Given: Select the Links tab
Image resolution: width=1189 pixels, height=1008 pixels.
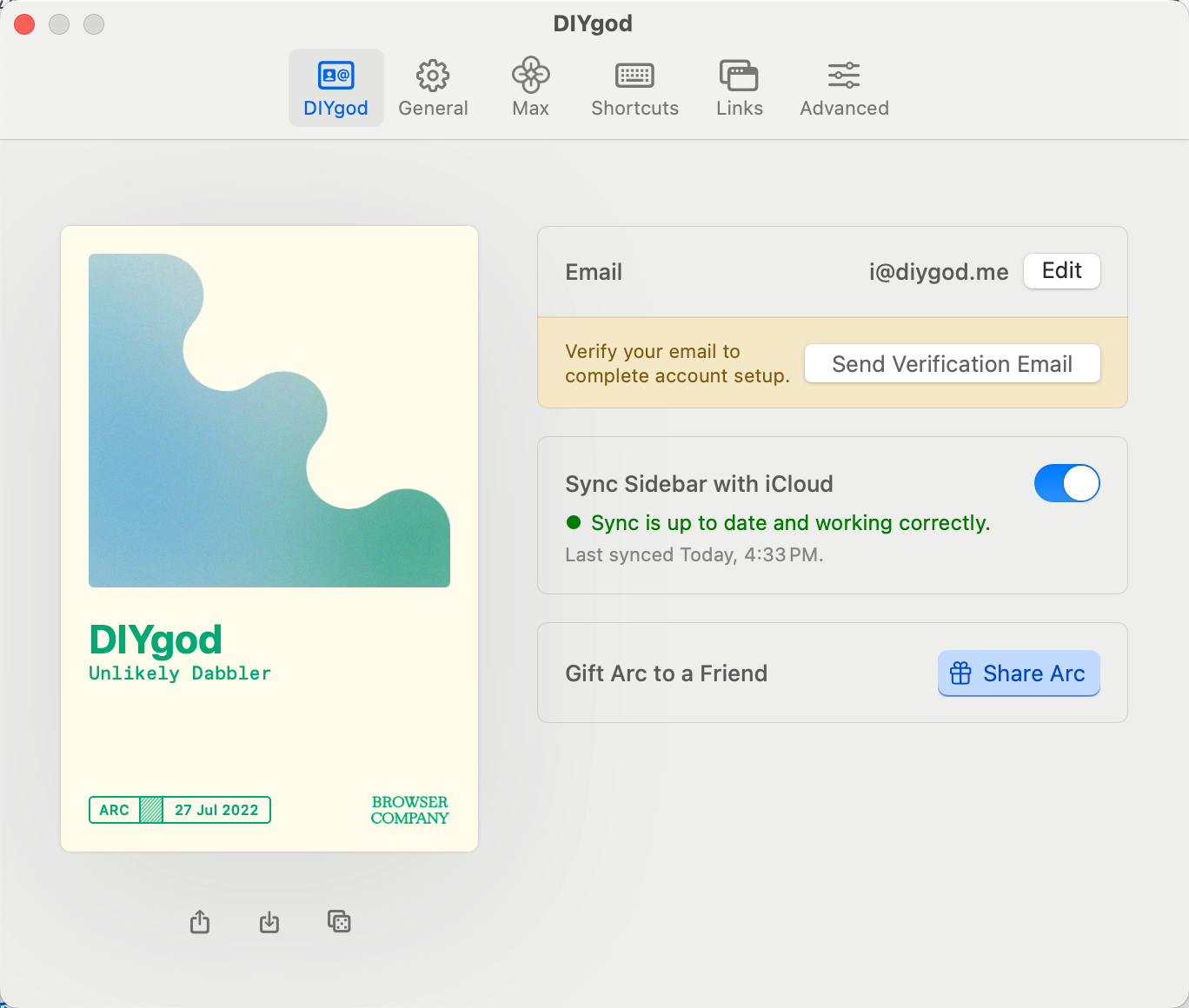Looking at the screenshot, I should (739, 88).
